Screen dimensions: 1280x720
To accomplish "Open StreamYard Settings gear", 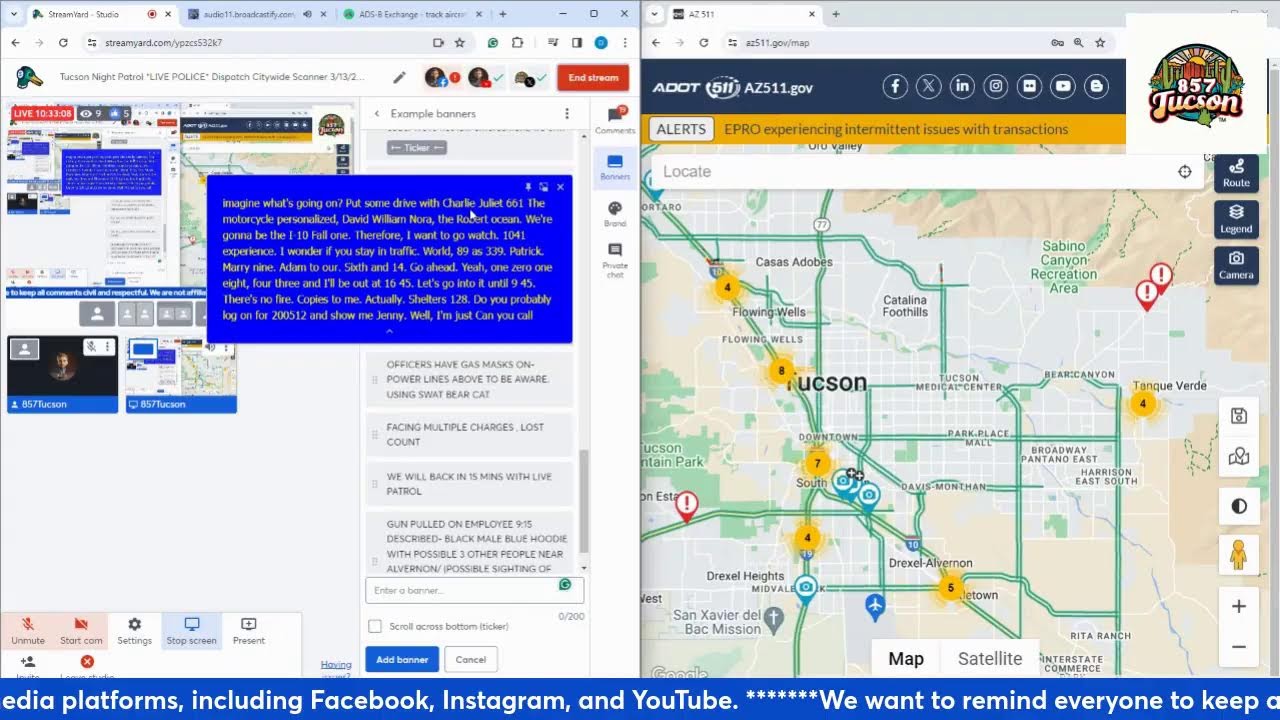I will (x=134, y=631).
